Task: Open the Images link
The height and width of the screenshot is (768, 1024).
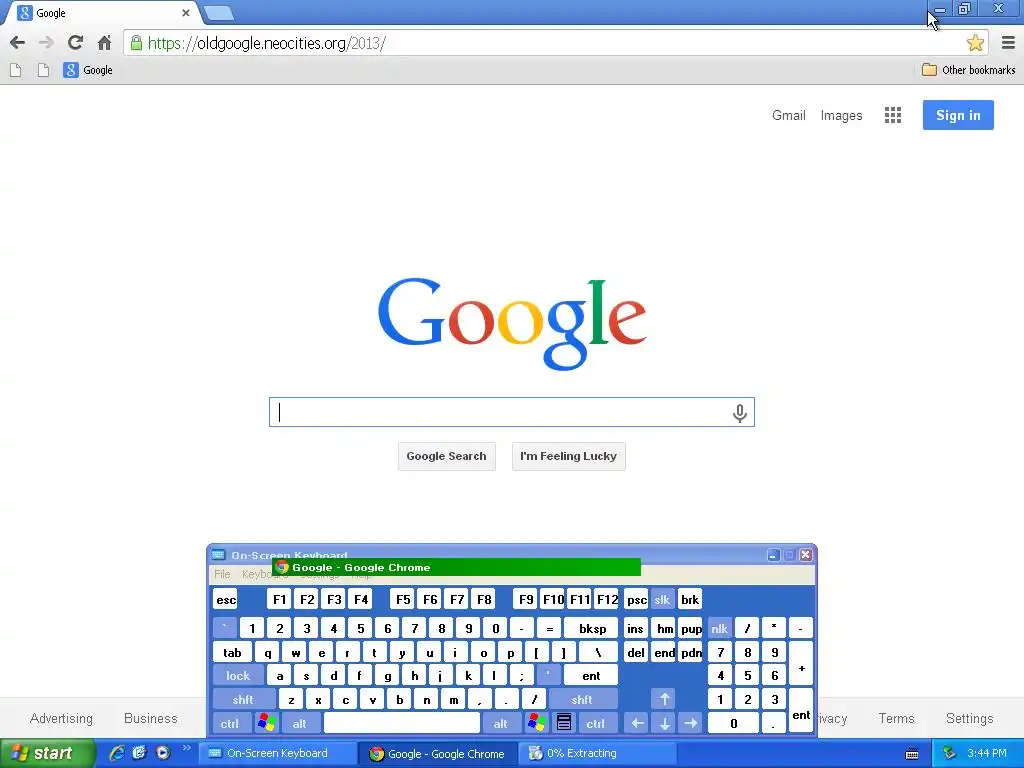Action: pyautogui.click(x=841, y=116)
